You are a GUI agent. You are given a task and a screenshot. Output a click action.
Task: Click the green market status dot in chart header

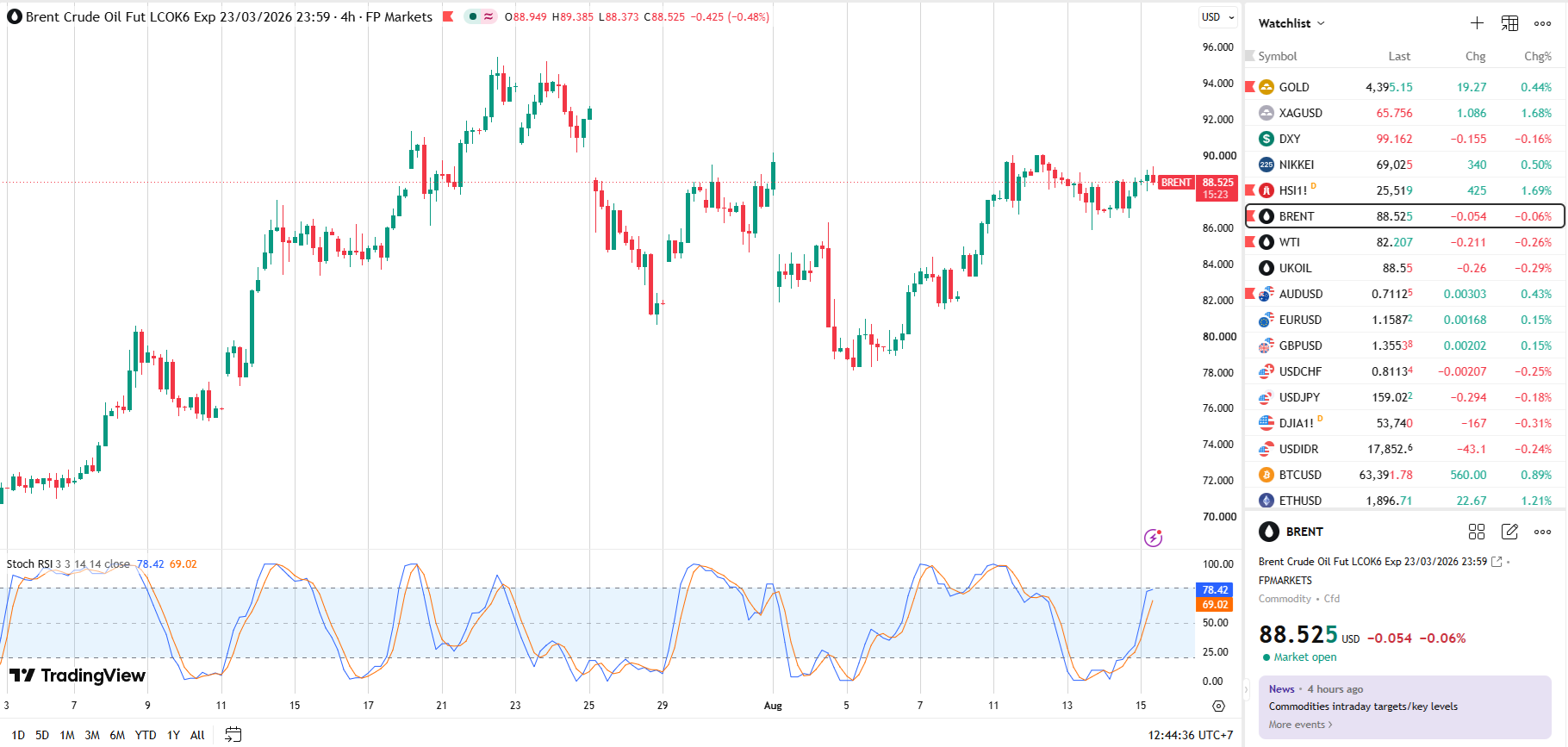click(473, 16)
